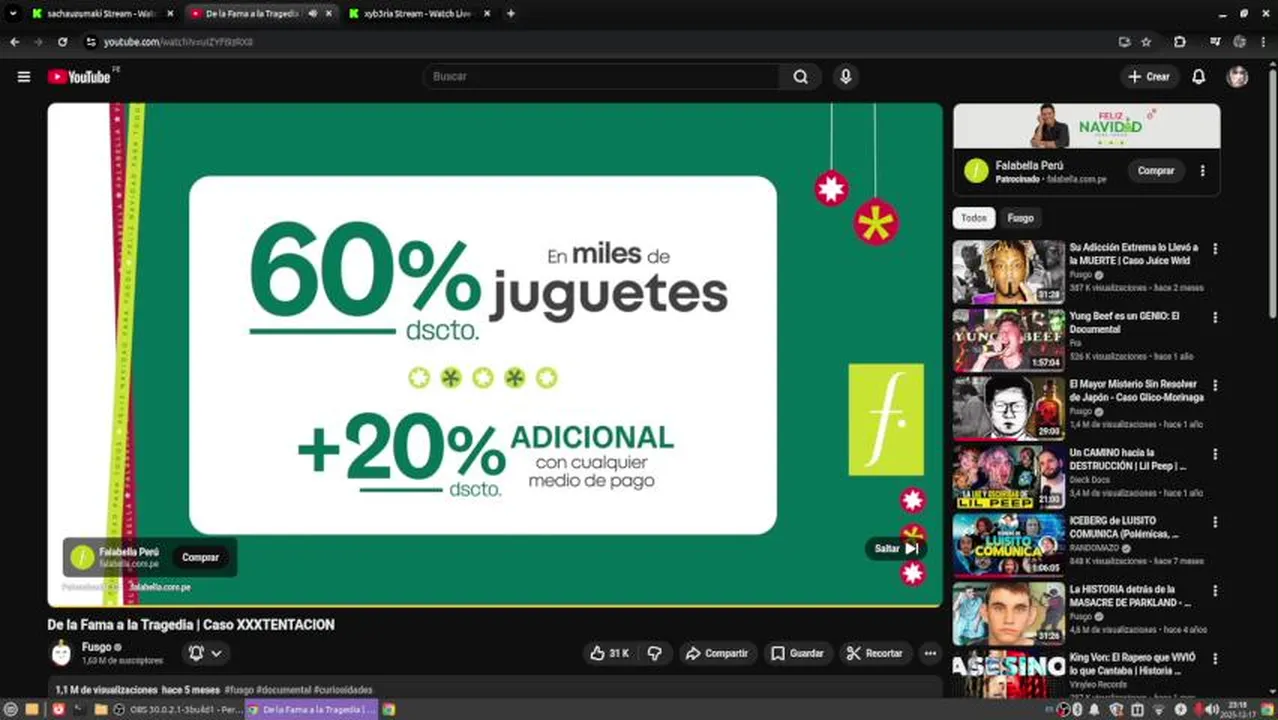Open options for Juice Wrld video
Screen dimensions: 1278x720
(x=1215, y=249)
